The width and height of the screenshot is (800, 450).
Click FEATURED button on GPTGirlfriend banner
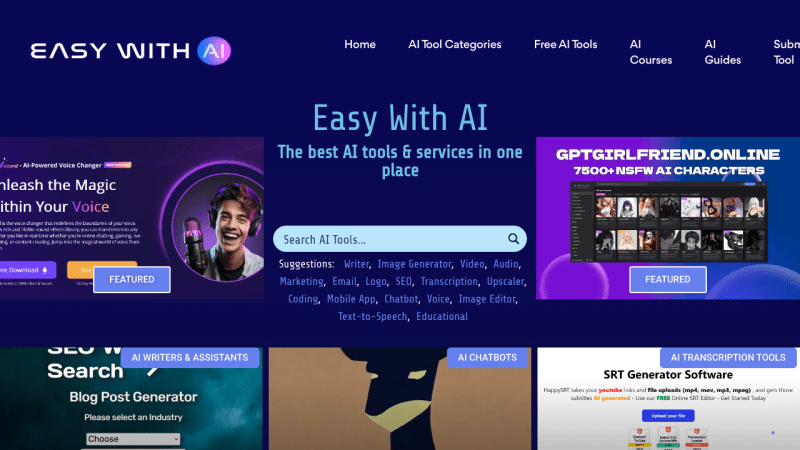(x=667, y=279)
